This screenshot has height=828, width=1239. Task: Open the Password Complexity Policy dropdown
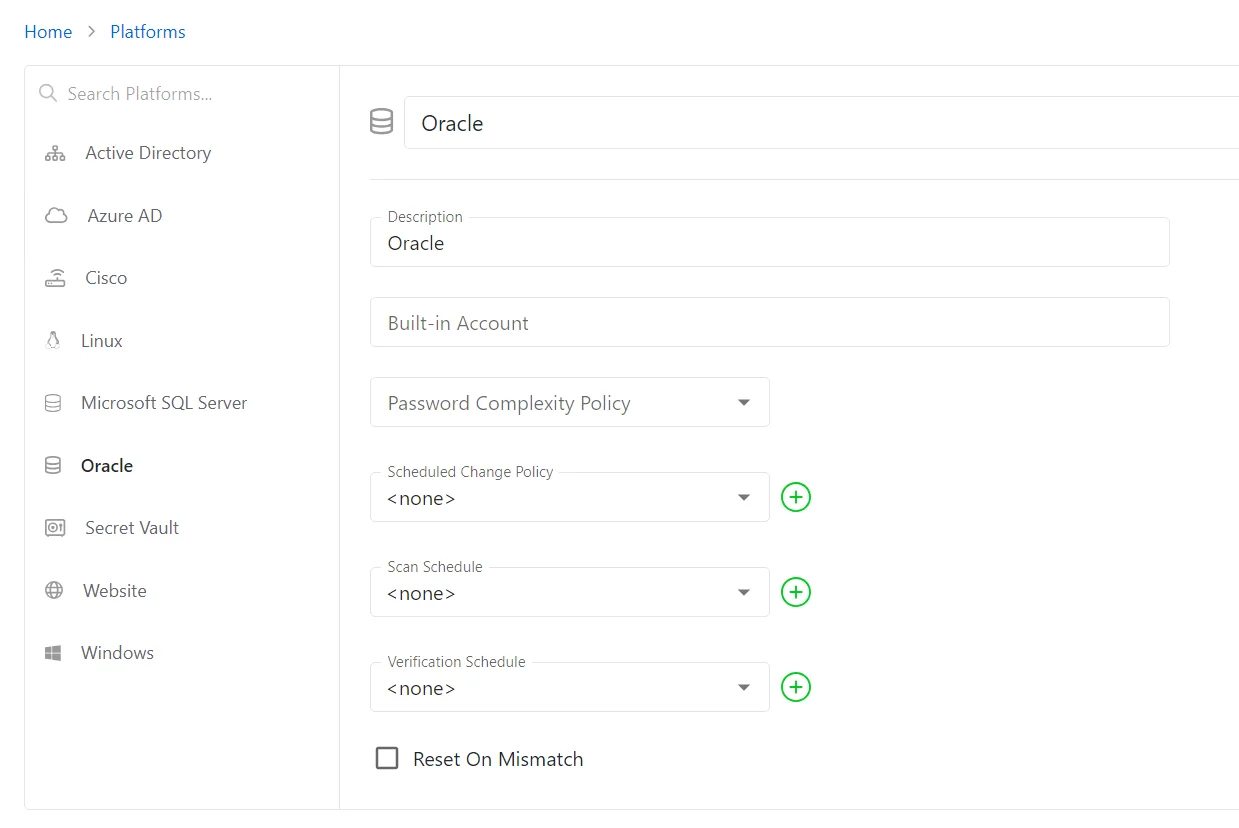tap(743, 402)
